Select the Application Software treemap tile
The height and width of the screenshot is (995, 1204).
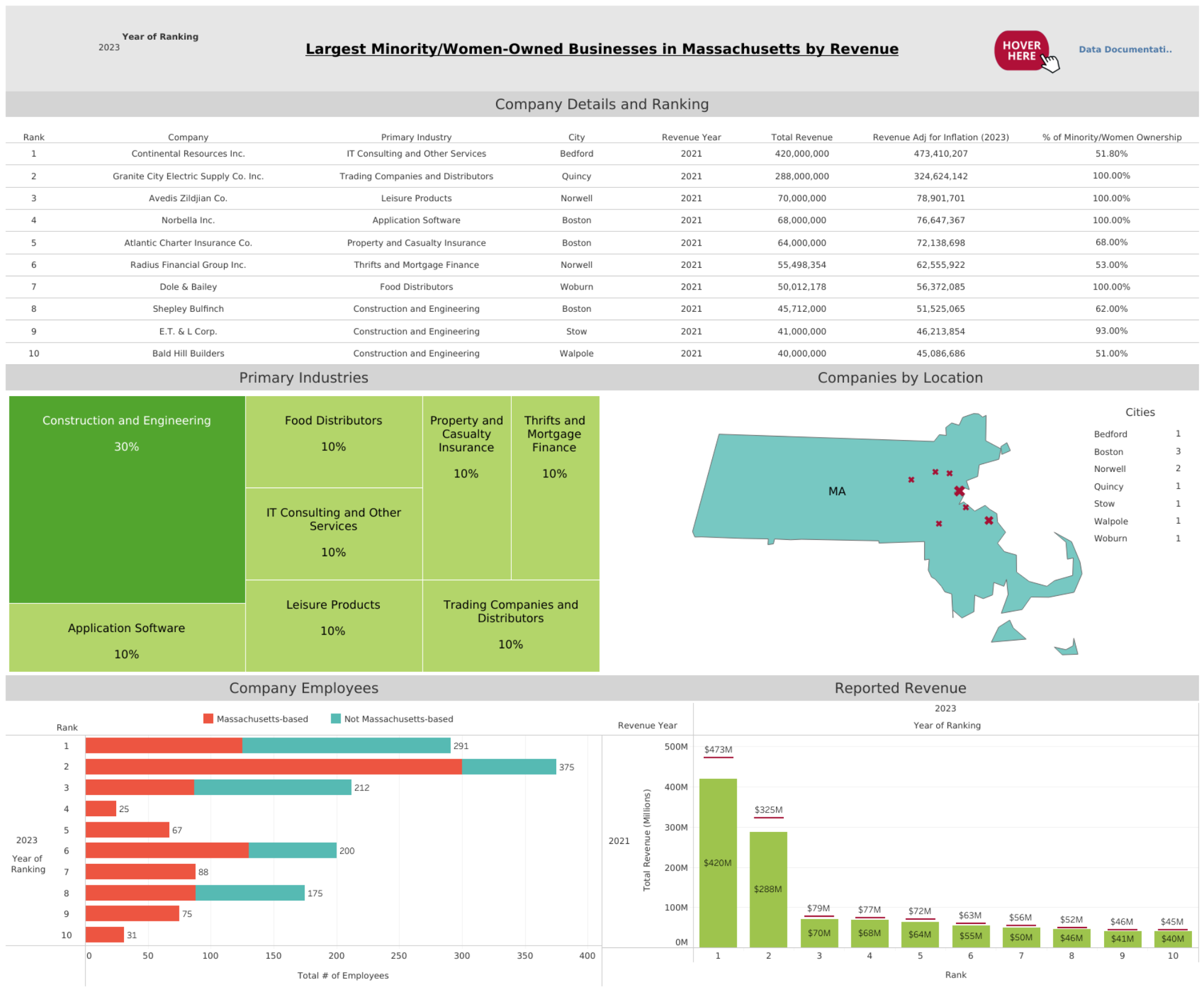pyautogui.click(x=127, y=637)
